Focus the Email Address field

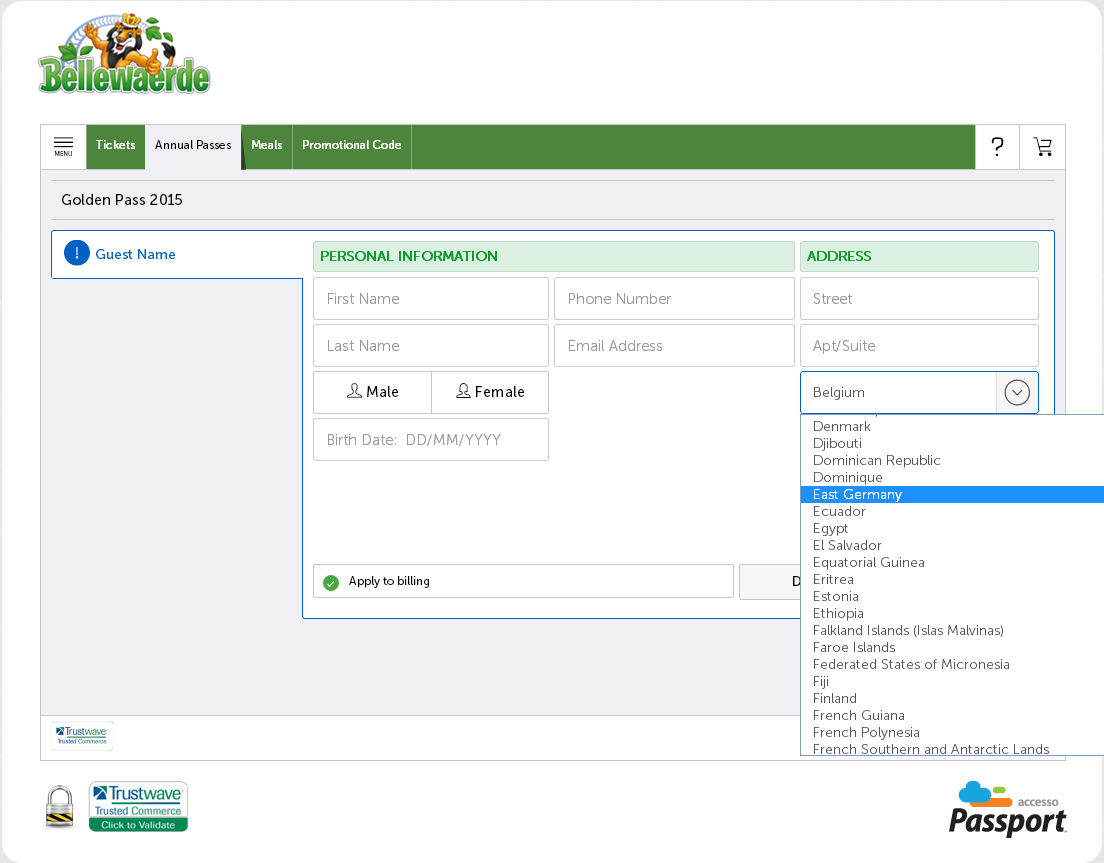pos(674,346)
